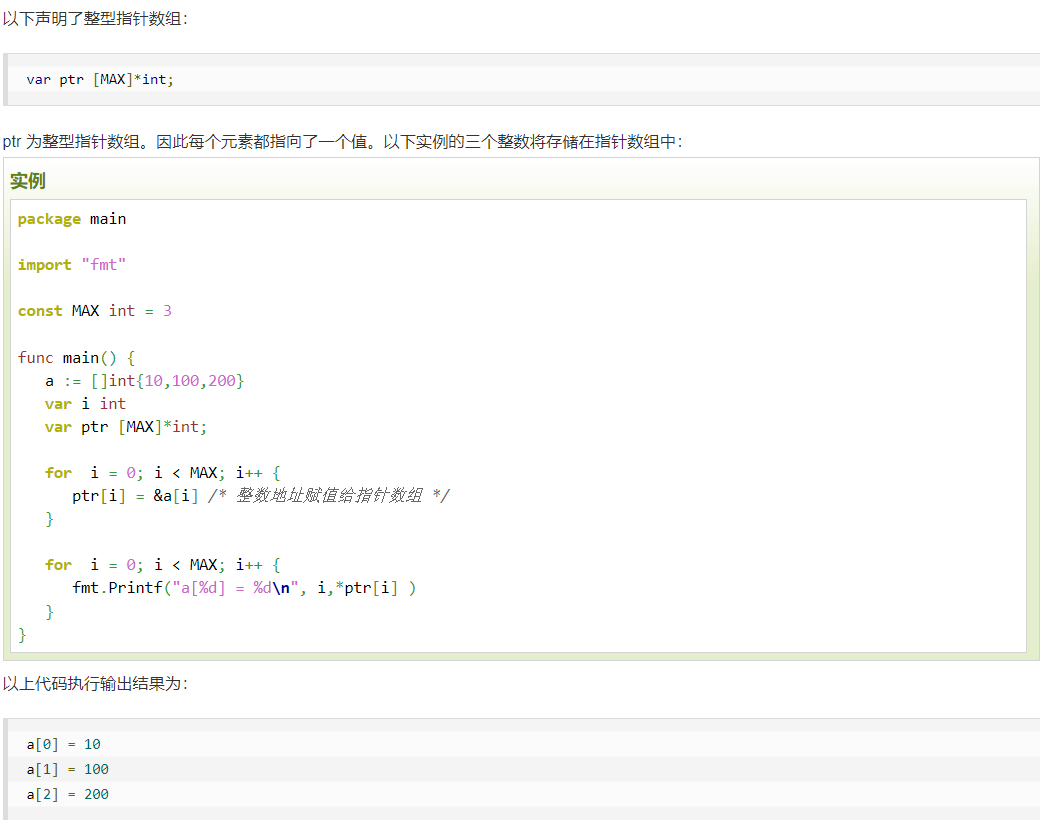Click the 'const MAX int = 3' line
The height and width of the screenshot is (820, 1040).
click(x=94, y=310)
